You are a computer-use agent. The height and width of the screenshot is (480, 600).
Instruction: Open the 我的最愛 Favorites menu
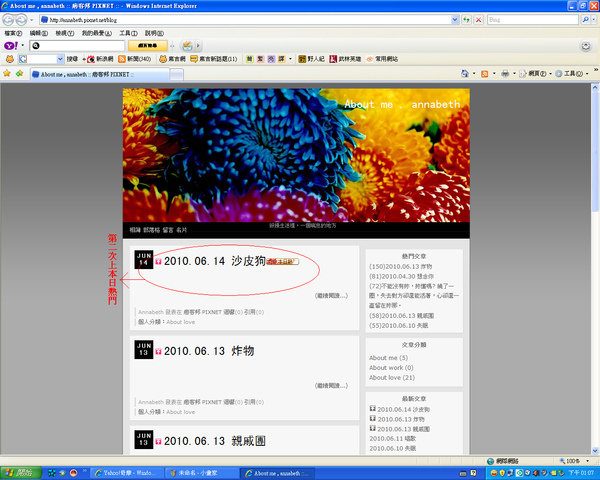click(96, 33)
